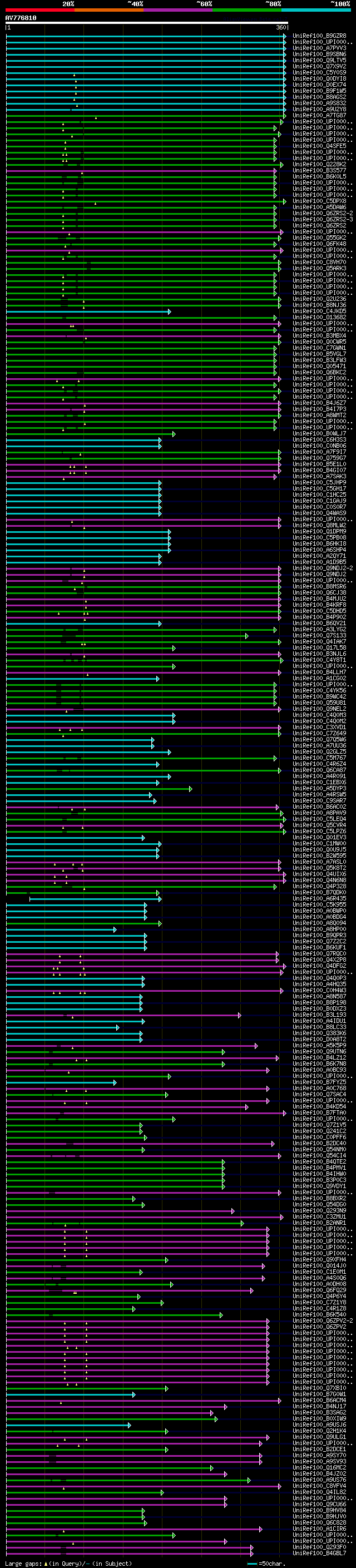The height and width of the screenshot is (1568, 356).
Task: Click the UniRef100_A7F9I7 label
Action: click(319, 452)
